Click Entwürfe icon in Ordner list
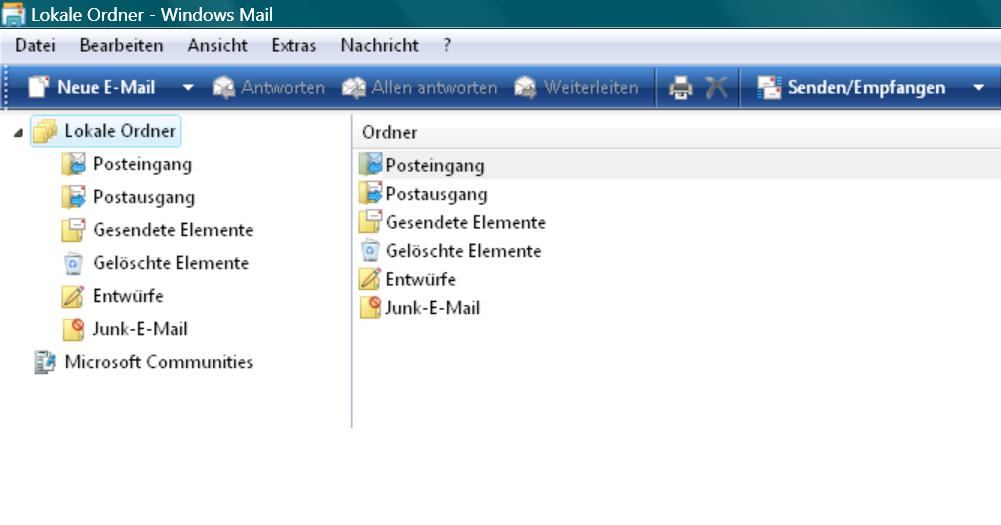This screenshot has width=1001, height=525. click(370, 279)
